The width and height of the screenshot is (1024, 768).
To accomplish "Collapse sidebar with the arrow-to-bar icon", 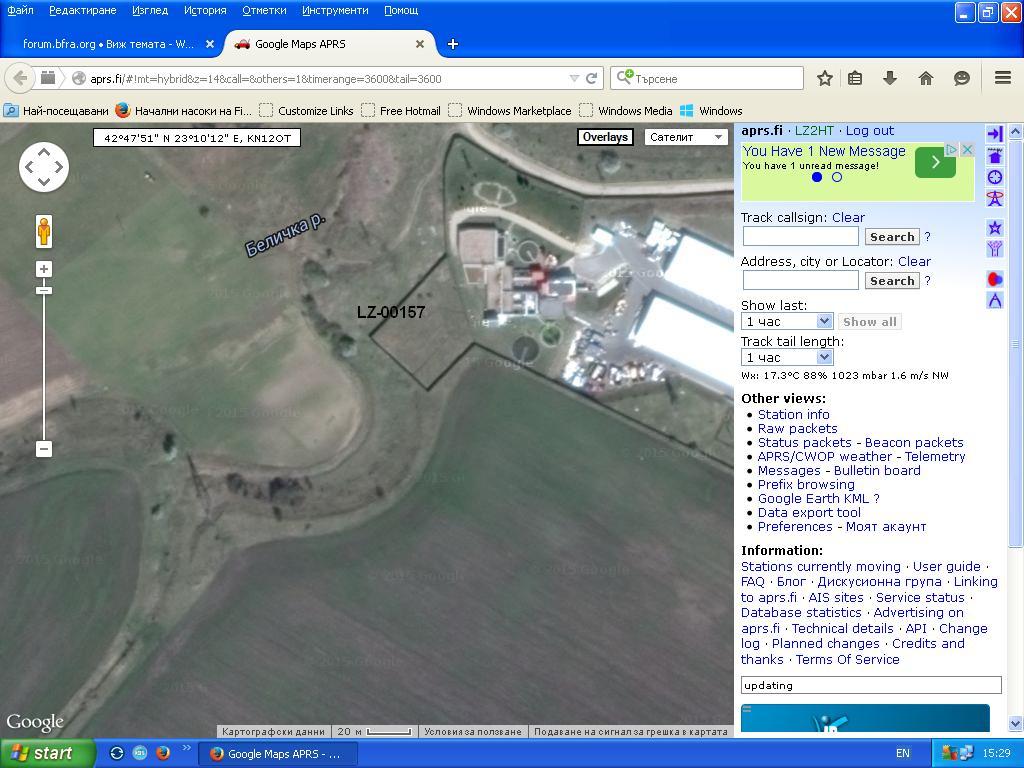I will (995, 134).
